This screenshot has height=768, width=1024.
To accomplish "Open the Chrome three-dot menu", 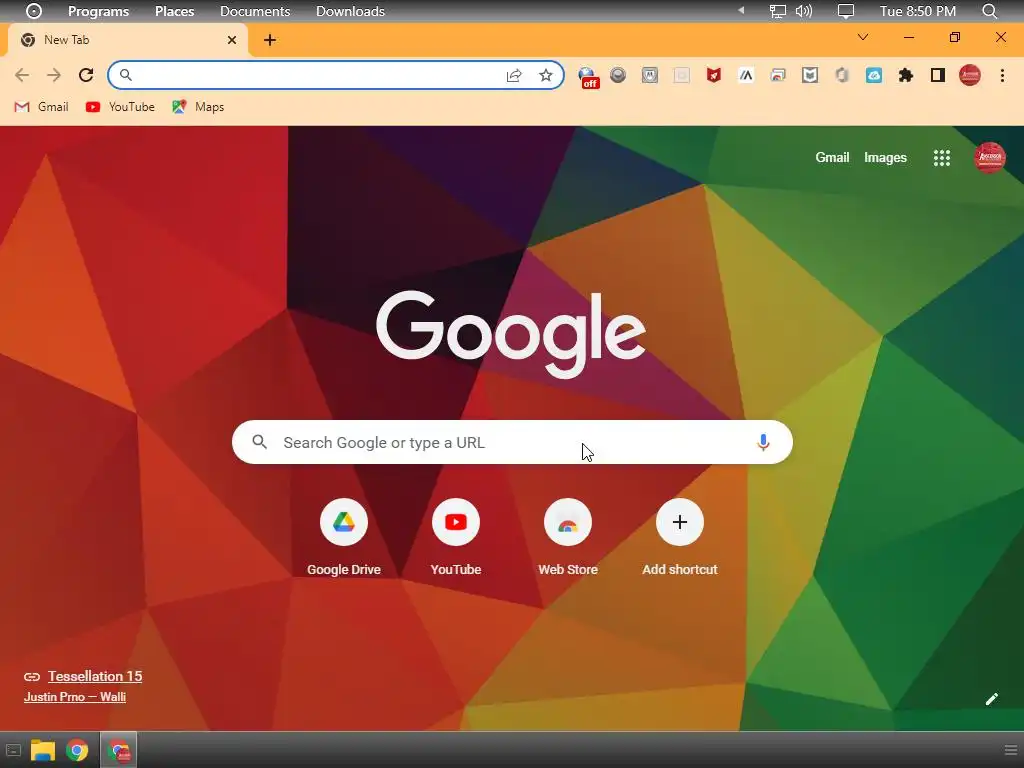I will [1002, 75].
